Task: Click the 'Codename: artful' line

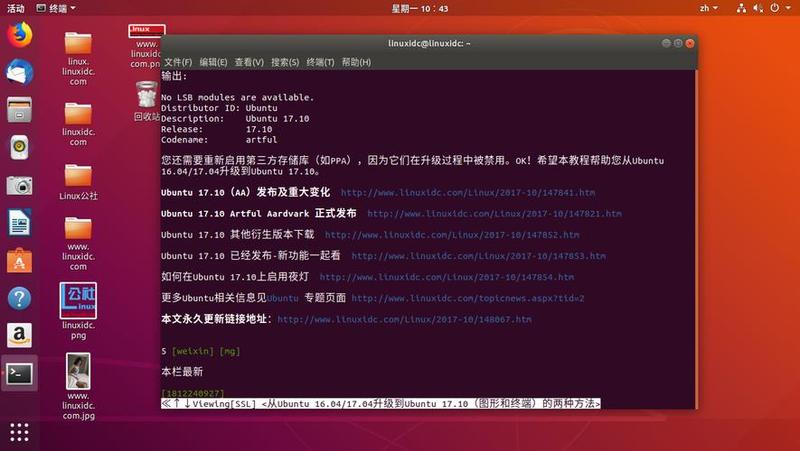Action: (x=219, y=140)
